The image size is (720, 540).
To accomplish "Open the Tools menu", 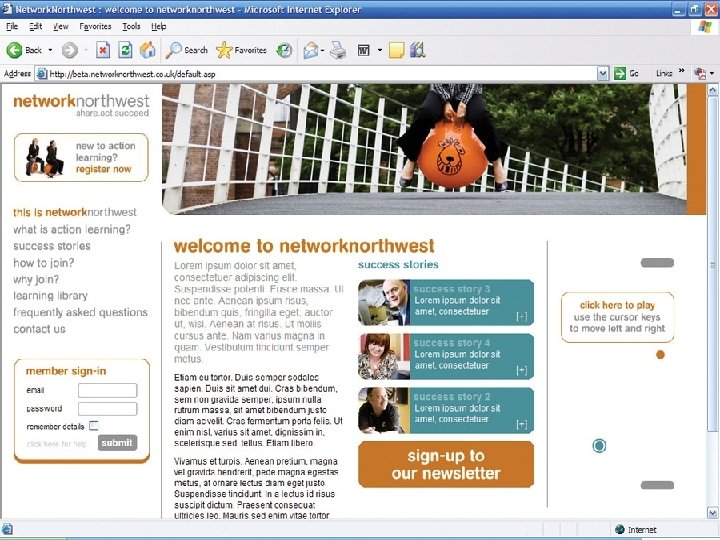I will click(131, 27).
